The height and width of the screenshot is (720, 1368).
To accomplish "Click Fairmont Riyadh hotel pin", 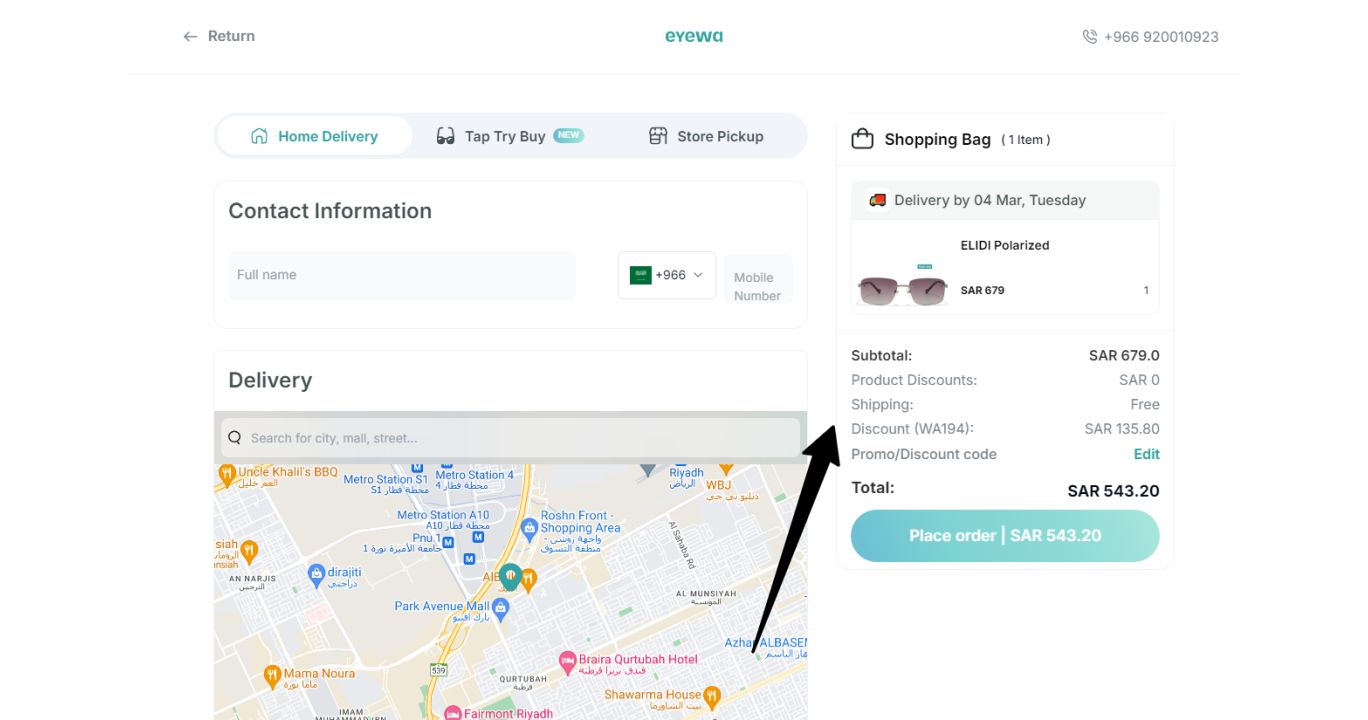I will point(452,714).
